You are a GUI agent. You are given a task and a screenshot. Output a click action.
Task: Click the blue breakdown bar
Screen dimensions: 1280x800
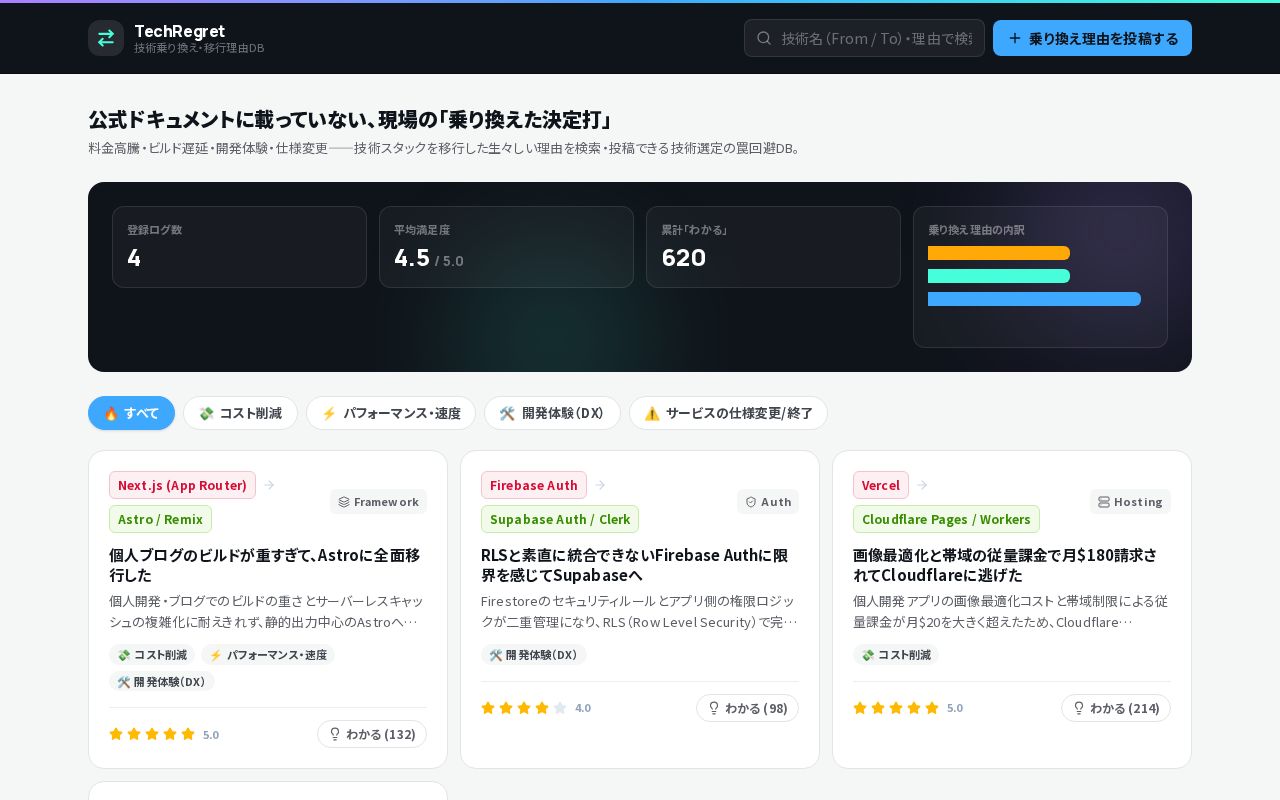pyautogui.click(x=1034, y=299)
